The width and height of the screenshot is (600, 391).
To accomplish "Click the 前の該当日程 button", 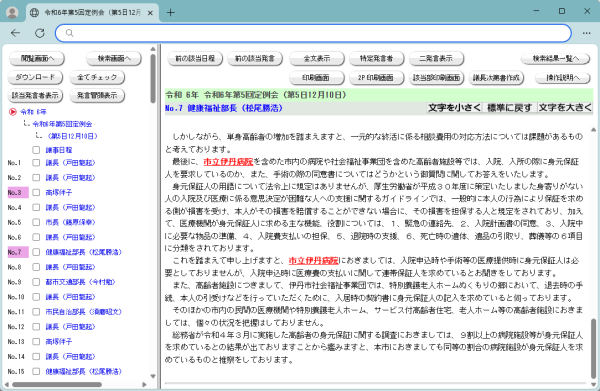I will pos(195,59).
